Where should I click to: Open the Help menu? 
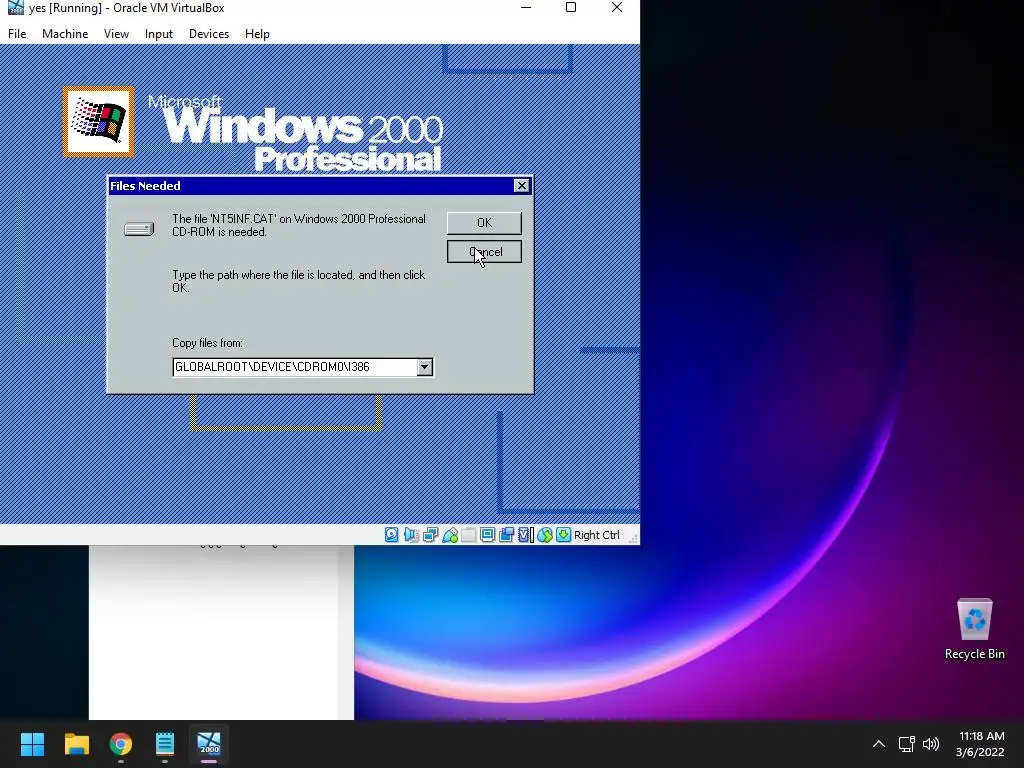tap(257, 34)
